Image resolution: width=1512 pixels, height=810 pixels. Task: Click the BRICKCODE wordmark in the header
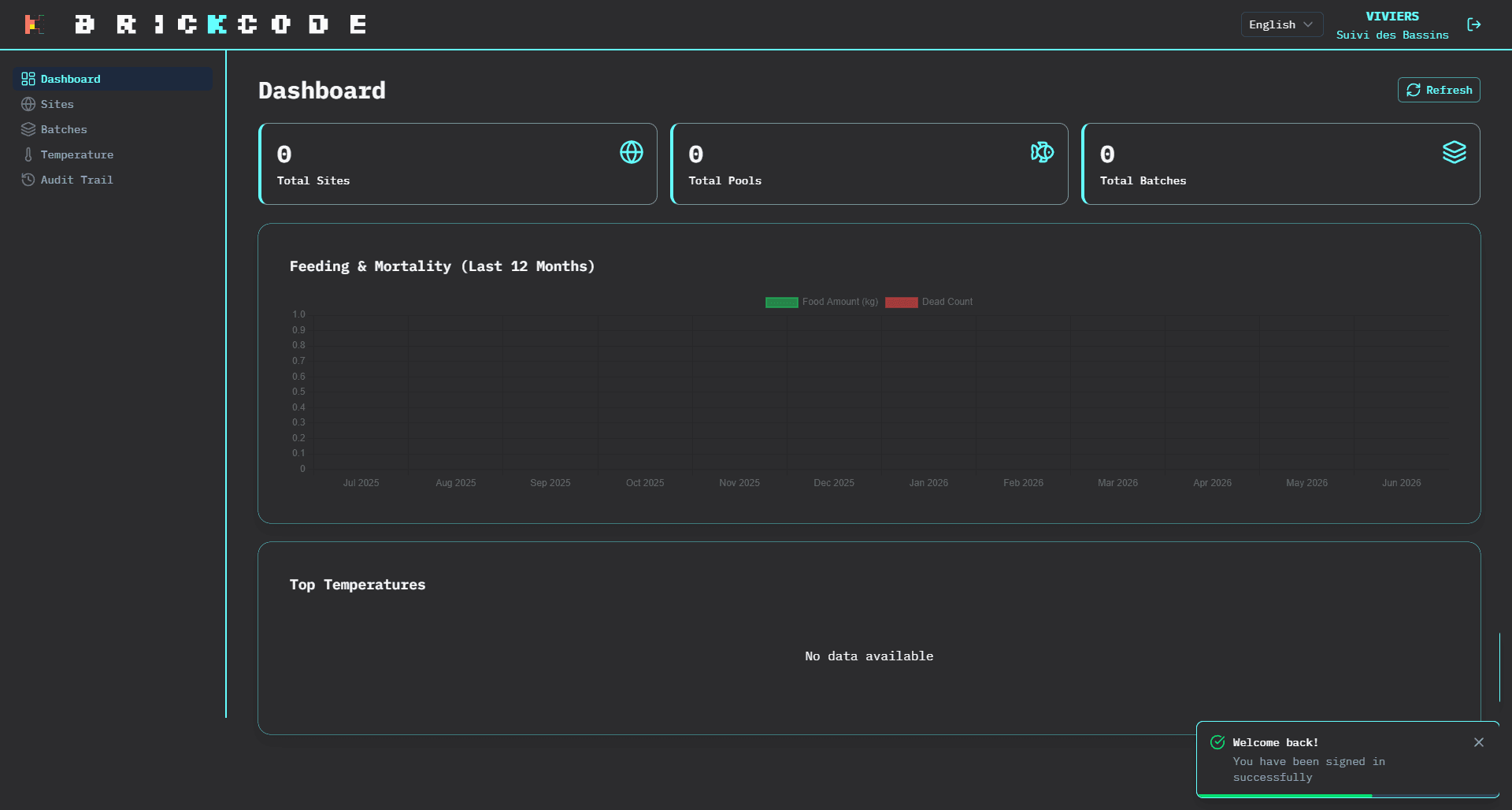220,24
